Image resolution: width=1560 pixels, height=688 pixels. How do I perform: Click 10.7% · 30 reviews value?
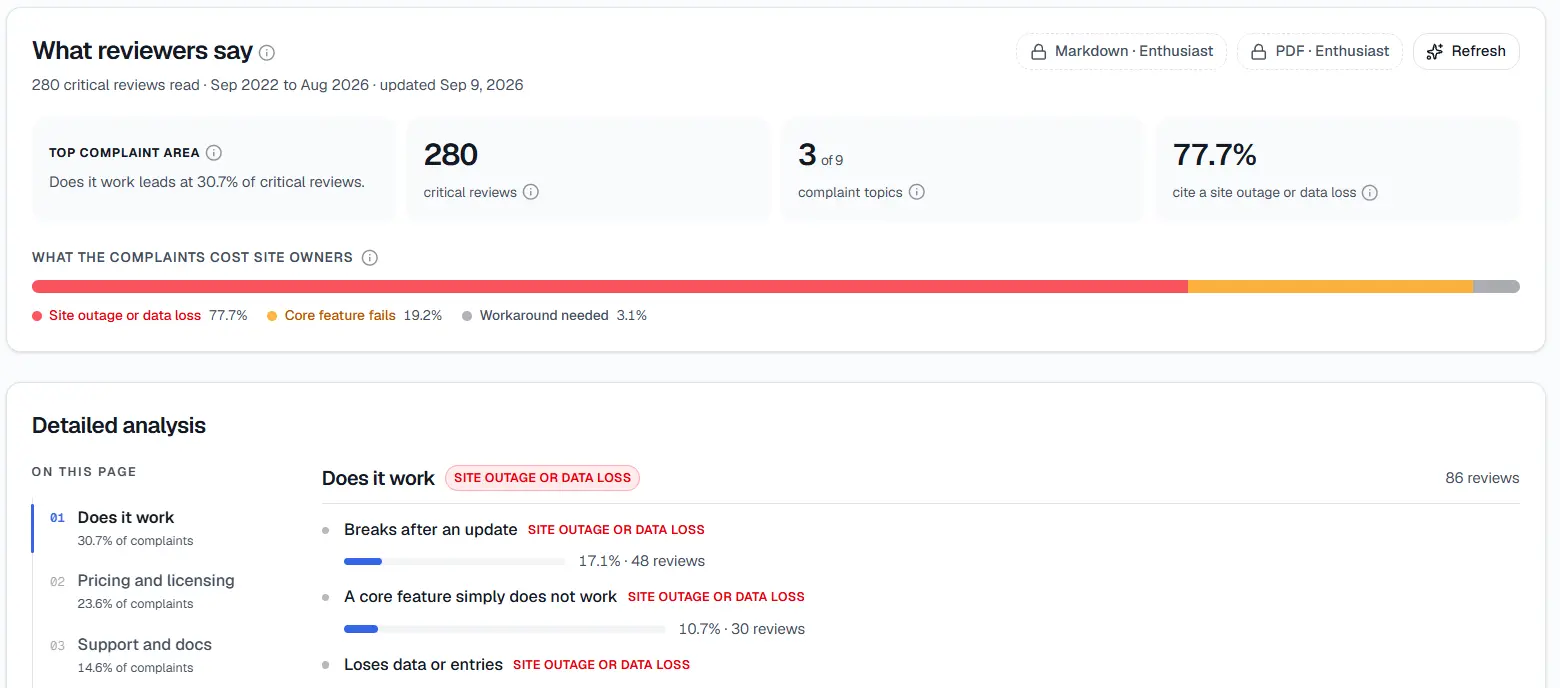click(x=742, y=629)
